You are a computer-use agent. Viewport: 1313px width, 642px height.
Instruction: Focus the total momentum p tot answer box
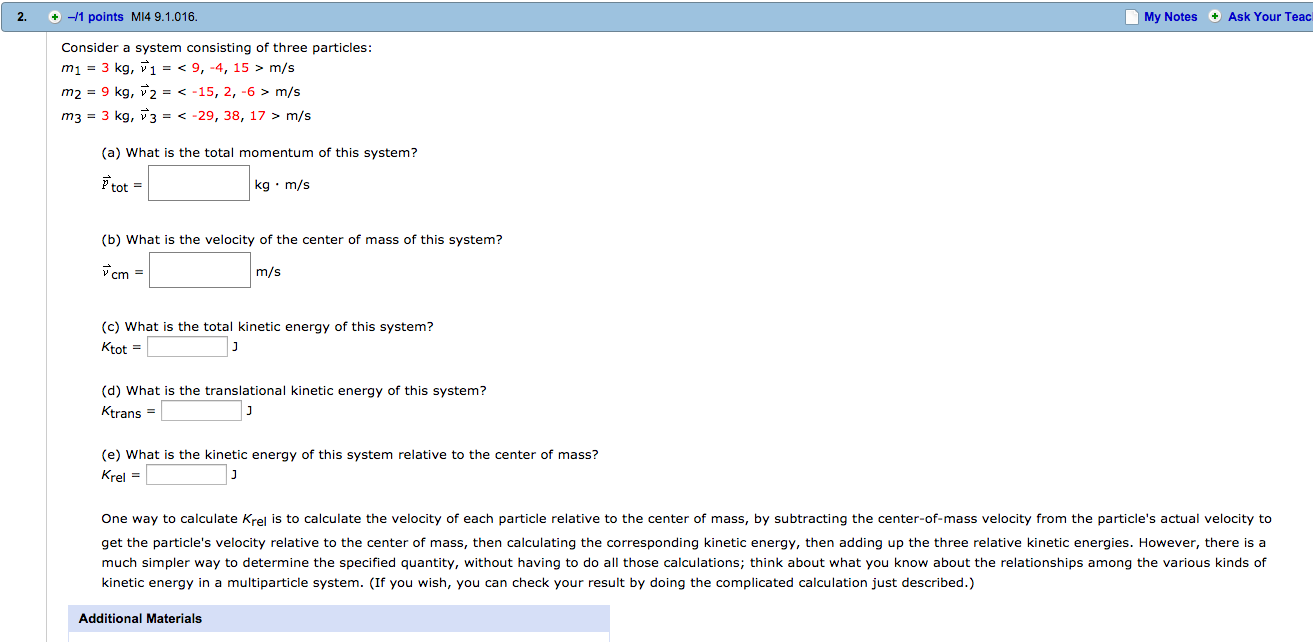(x=199, y=183)
